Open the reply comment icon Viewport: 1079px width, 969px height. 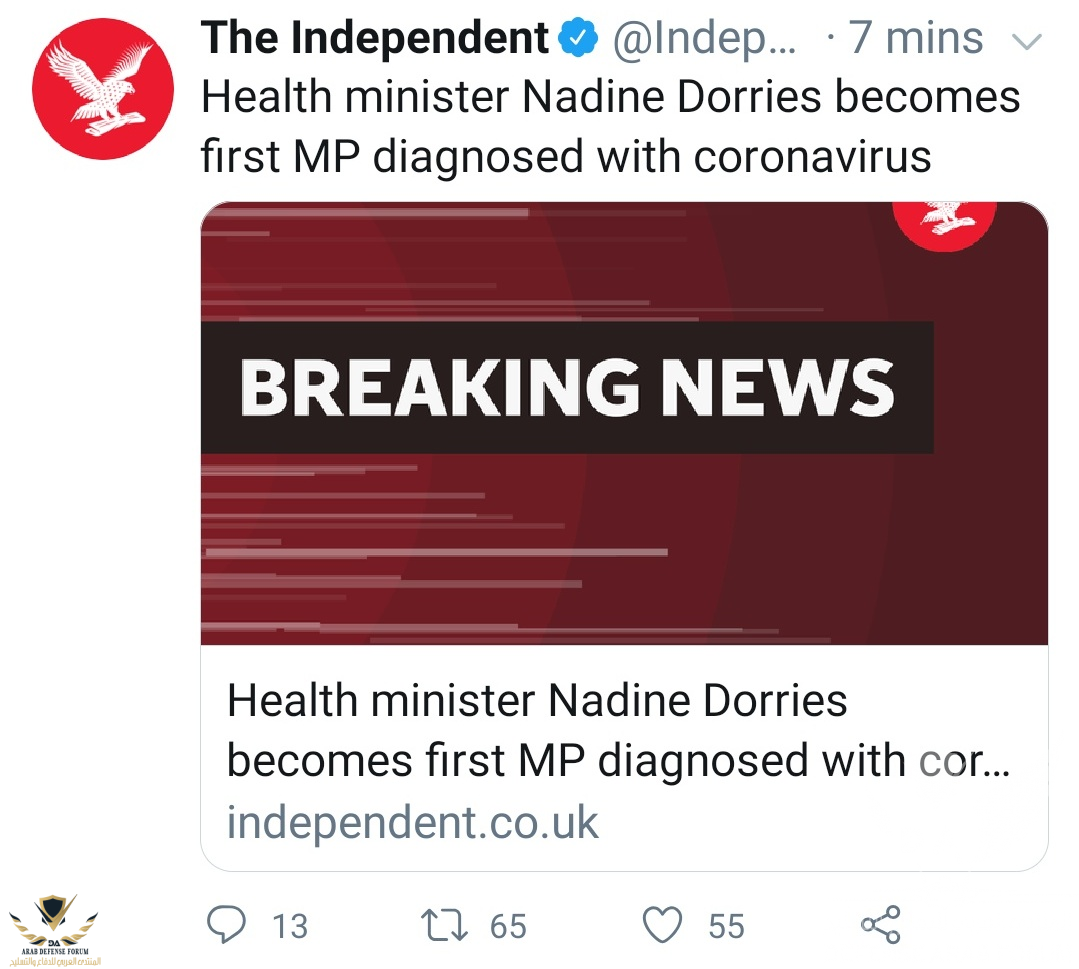coord(226,924)
